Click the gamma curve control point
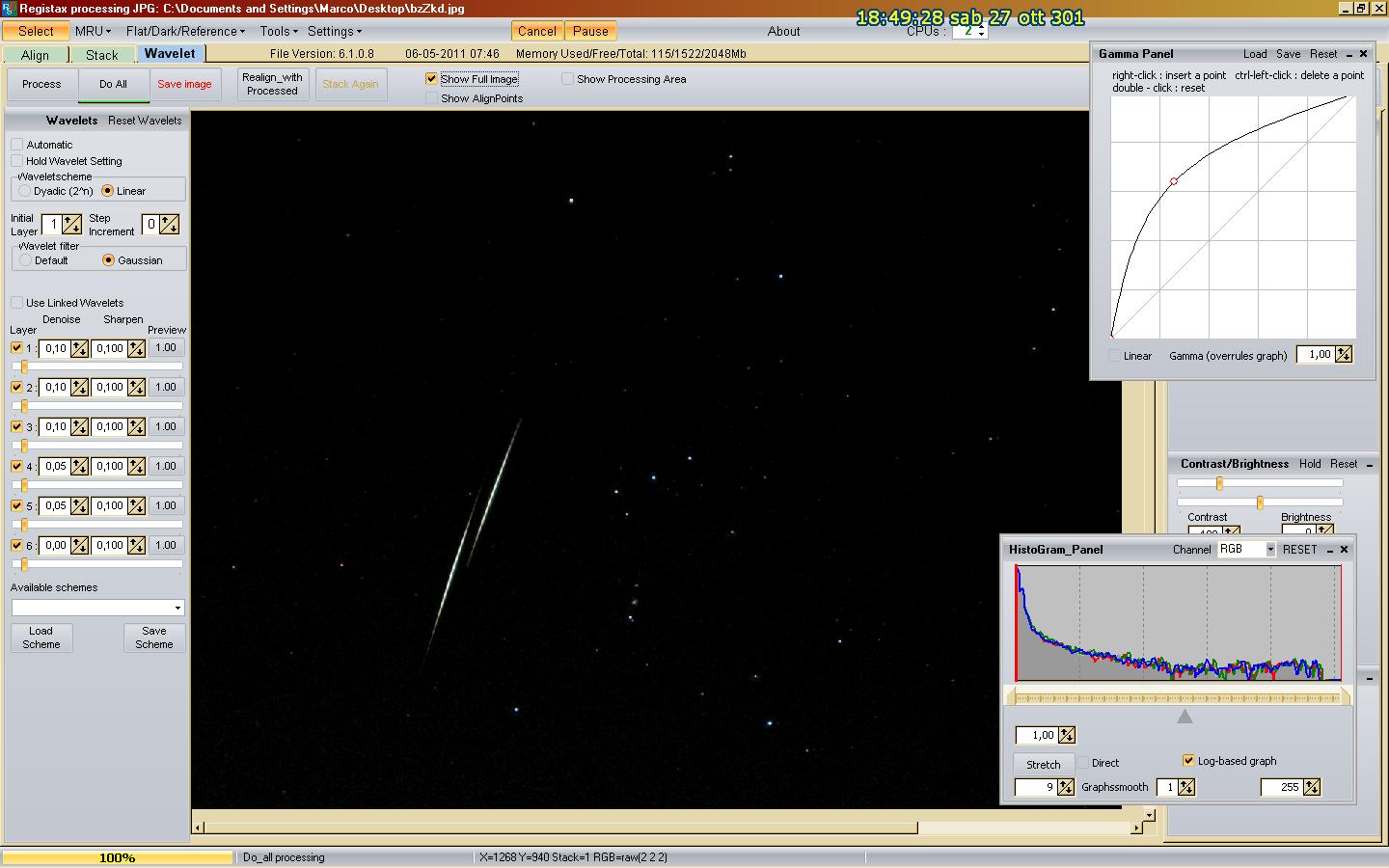Image resolution: width=1389 pixels, height=868 pixels. (1174, 181)
